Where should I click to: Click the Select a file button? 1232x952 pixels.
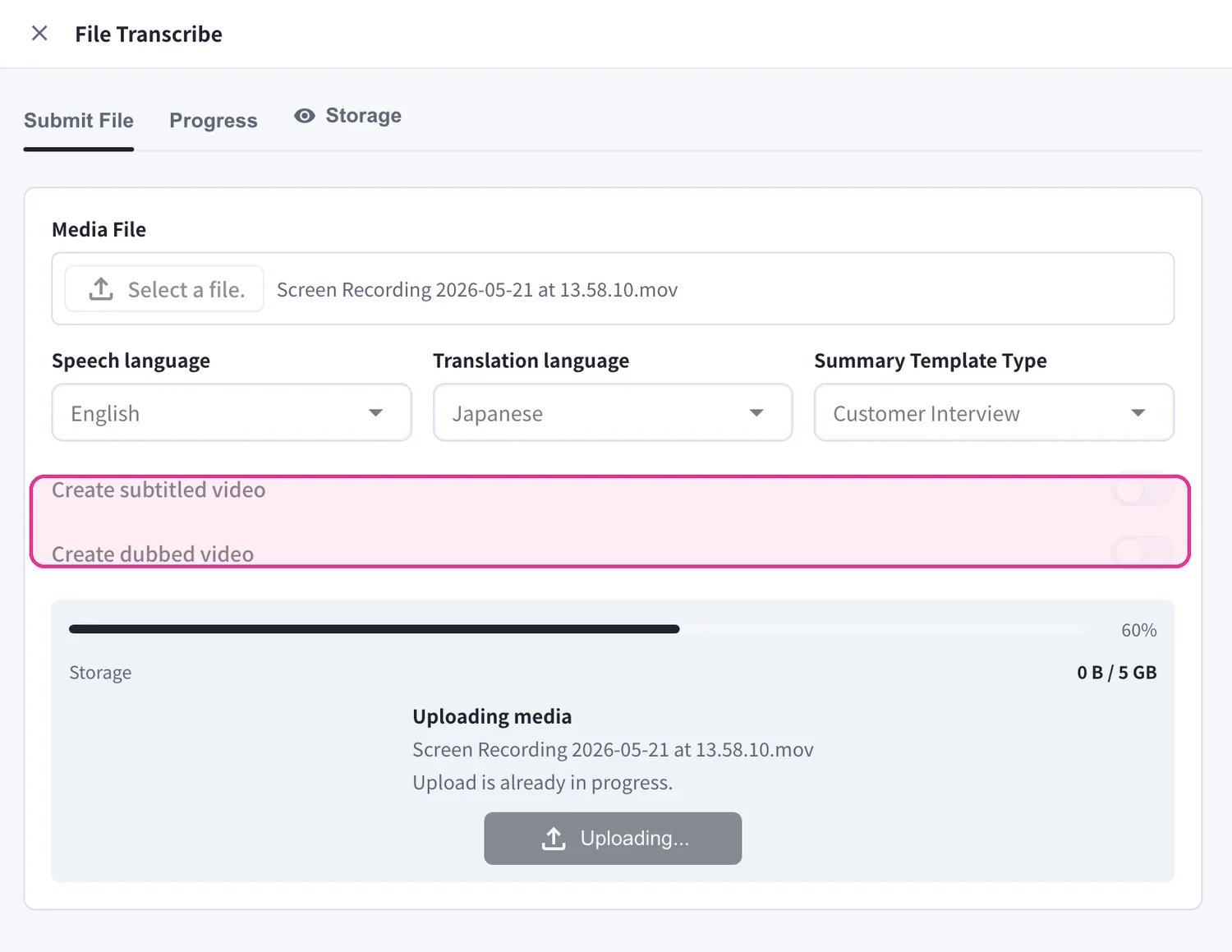pyautogui.click(x=164, y=289)
